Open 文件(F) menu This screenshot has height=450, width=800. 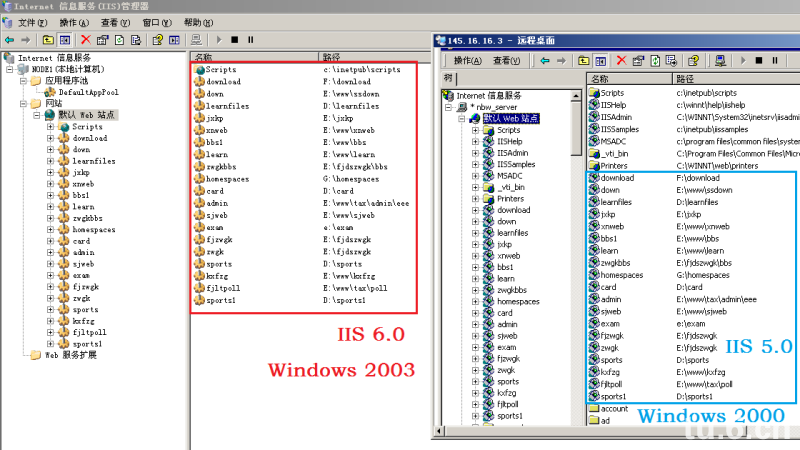coord(32,22)
